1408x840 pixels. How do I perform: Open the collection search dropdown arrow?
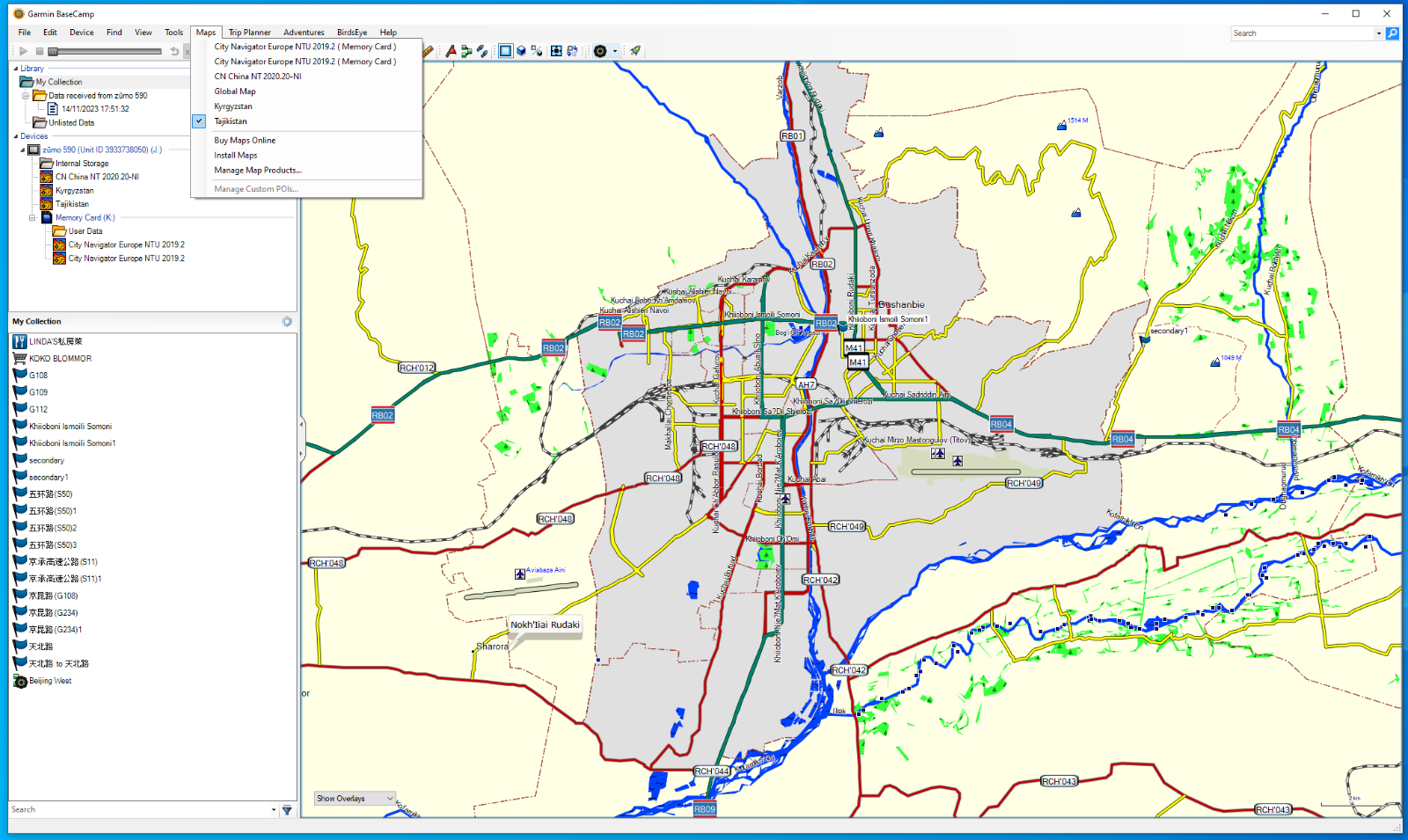[x=274, y=810]
